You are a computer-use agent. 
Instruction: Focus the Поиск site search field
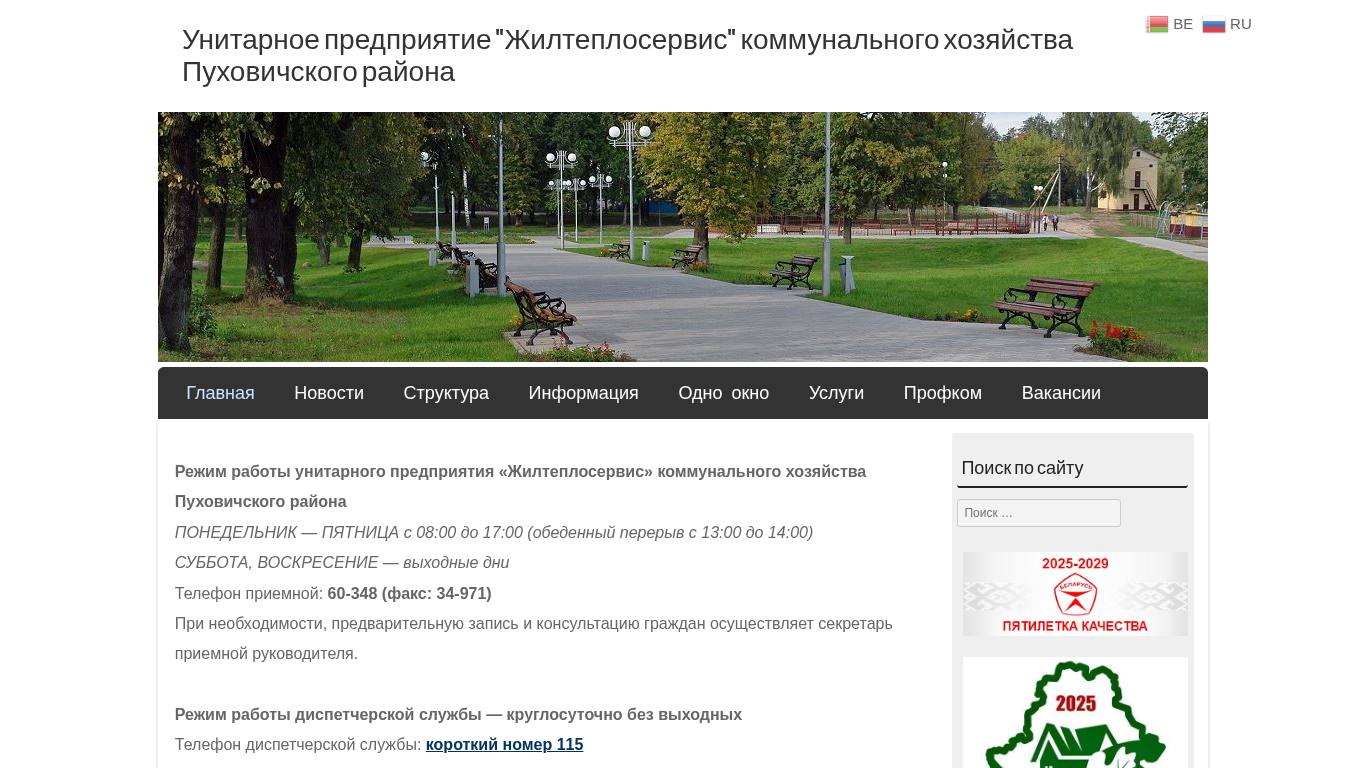(1039, 513)
